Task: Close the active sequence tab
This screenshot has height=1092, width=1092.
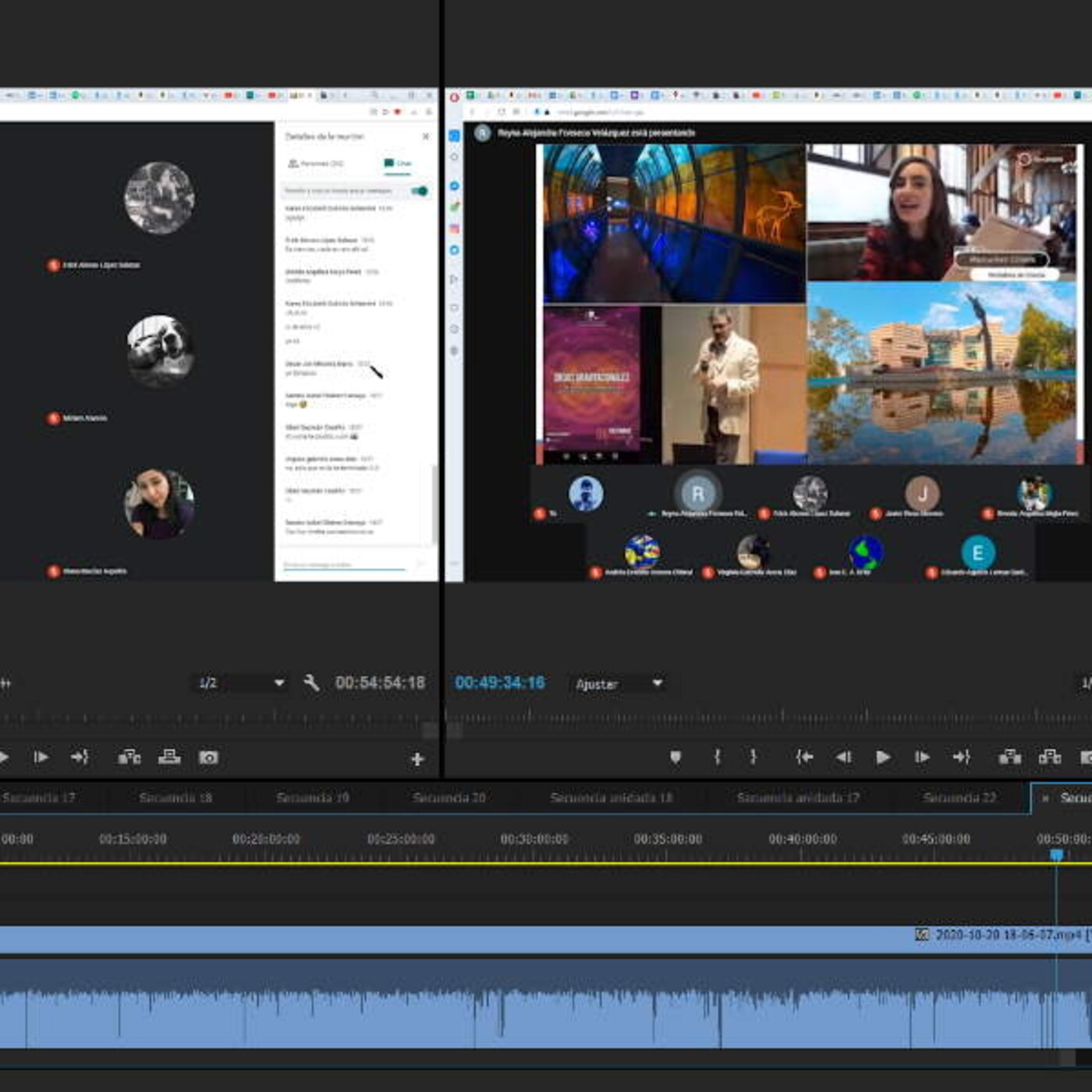Action: [x=1045, y=799]
